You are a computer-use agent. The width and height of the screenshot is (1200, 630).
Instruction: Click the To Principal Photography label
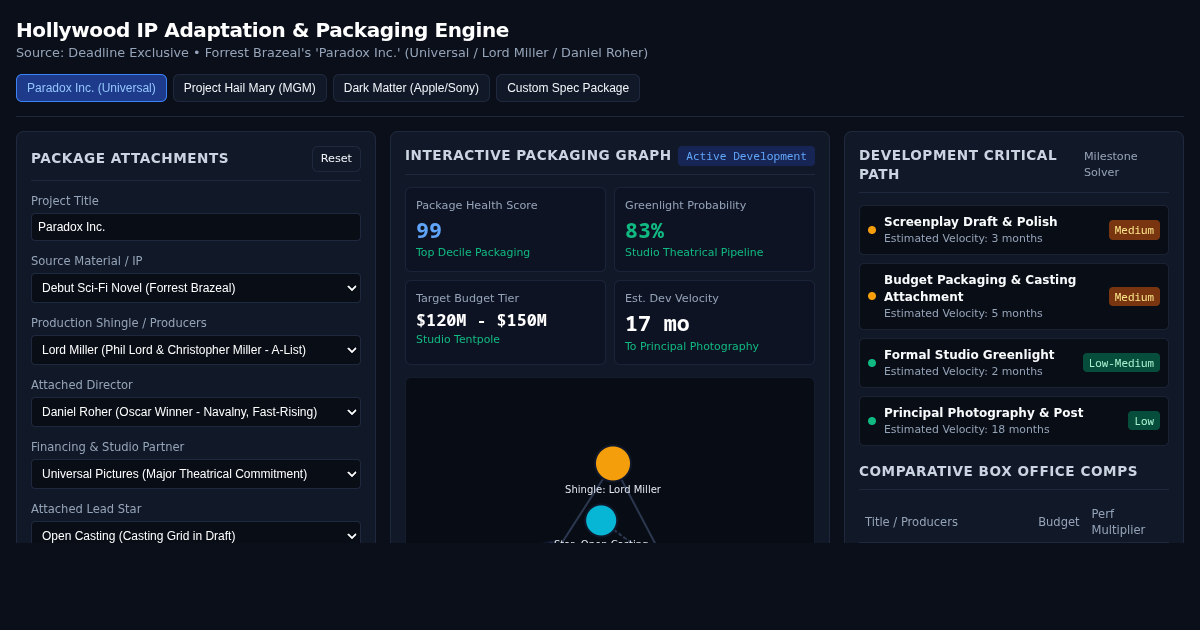tap(692, 346)
